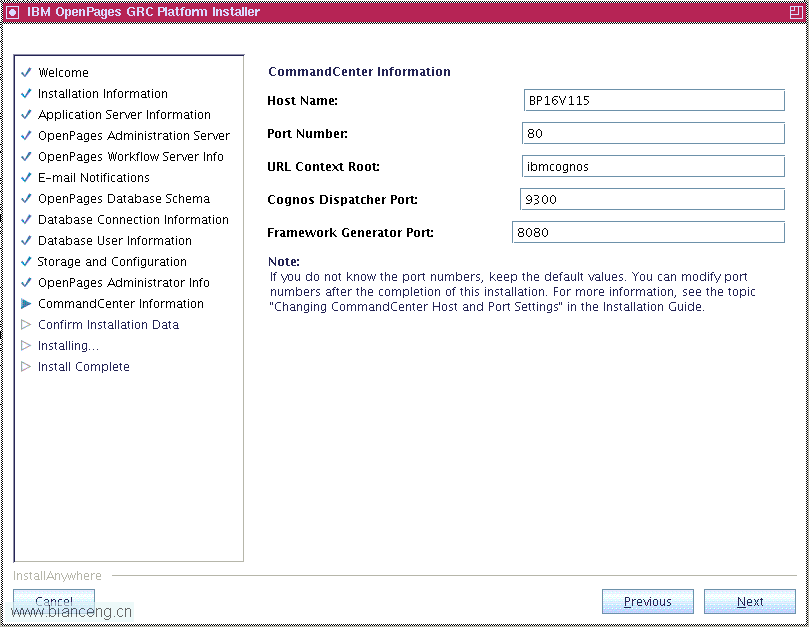The image size is (809, 627).
Task: Click the window icon in title bar
Action: (x=12, y=12)
